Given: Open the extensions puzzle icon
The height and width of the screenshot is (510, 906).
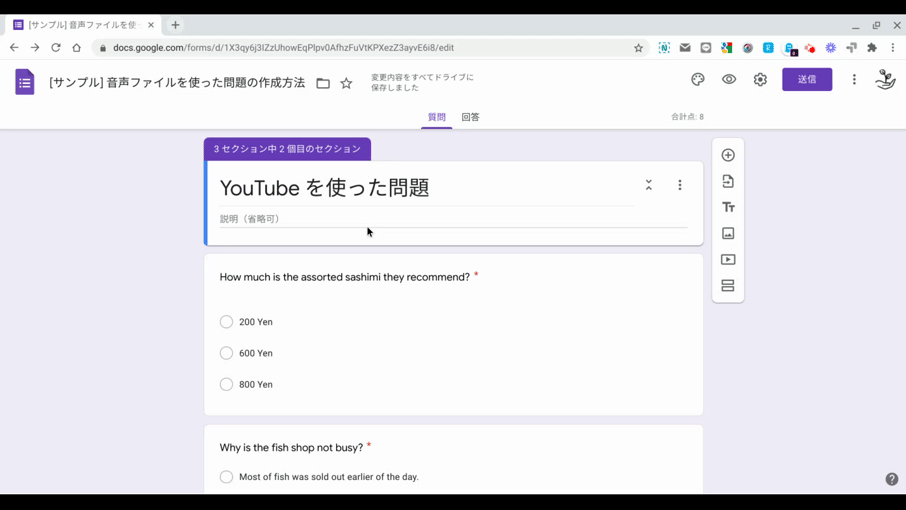Looking at the screenshot, I should [872, 48].
